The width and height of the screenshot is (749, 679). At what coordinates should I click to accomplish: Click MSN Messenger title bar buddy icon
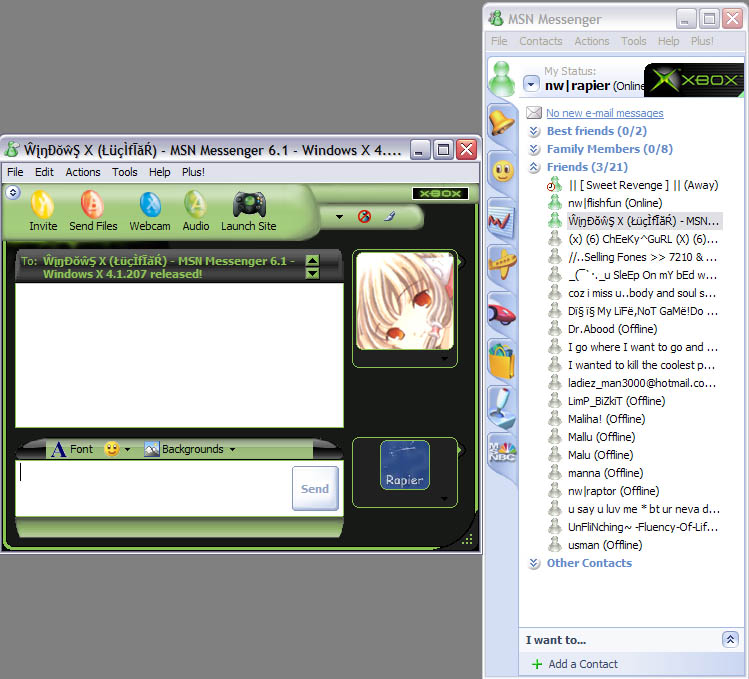pos(496,19)
